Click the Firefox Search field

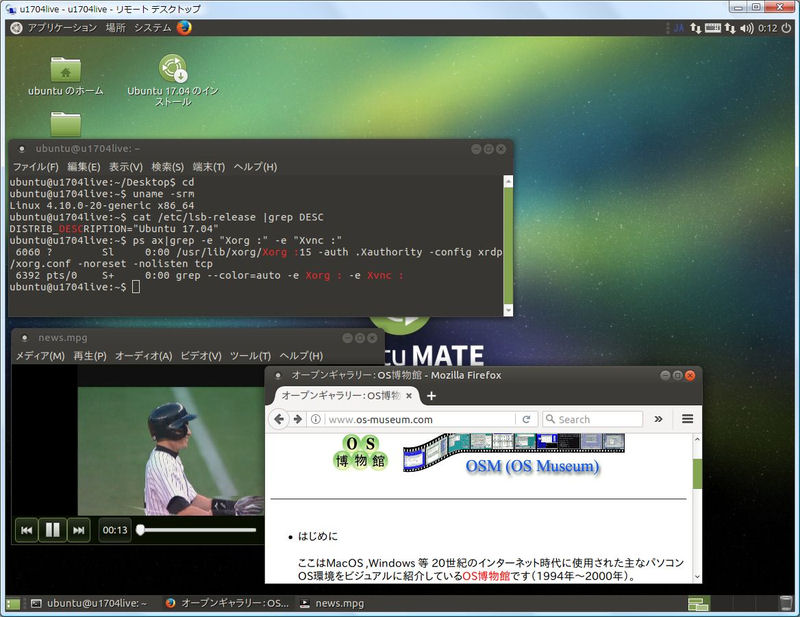pos(592,419)
